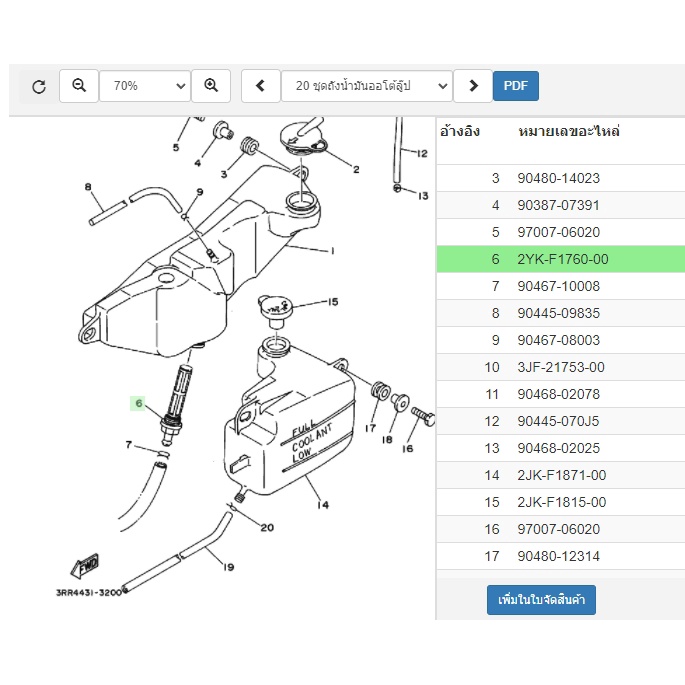The width and height of the screenshot is (685, 685).
Task: Click reference label 1 on the oil tank
Action: coord(333,251)
